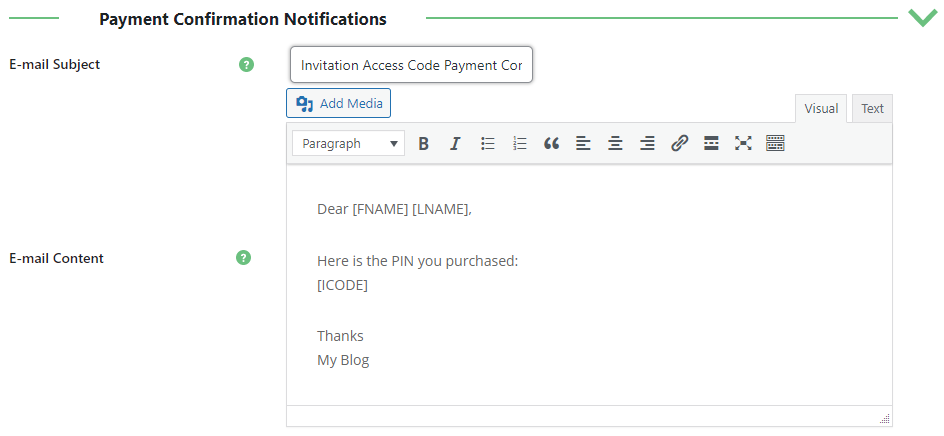Focus the E-mail Subject input field
Viewport: 944px width, 436px height.
pos(411,64)
